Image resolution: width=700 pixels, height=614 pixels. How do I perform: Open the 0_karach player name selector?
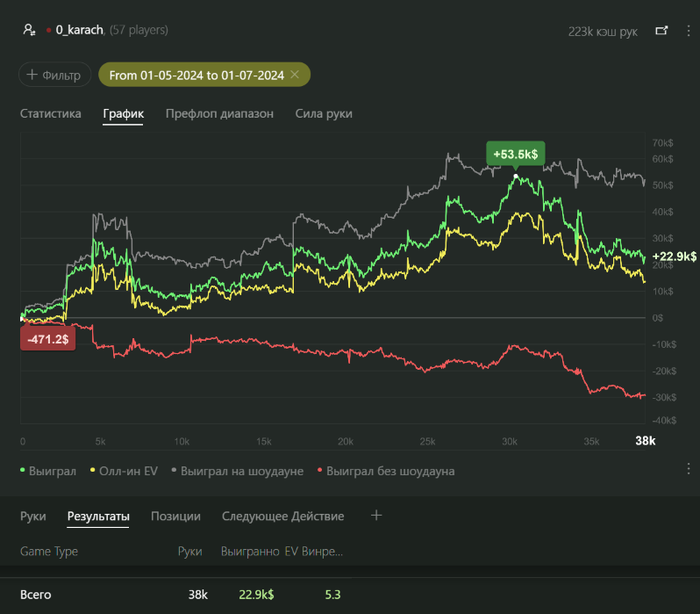click(x=75, y=31)
